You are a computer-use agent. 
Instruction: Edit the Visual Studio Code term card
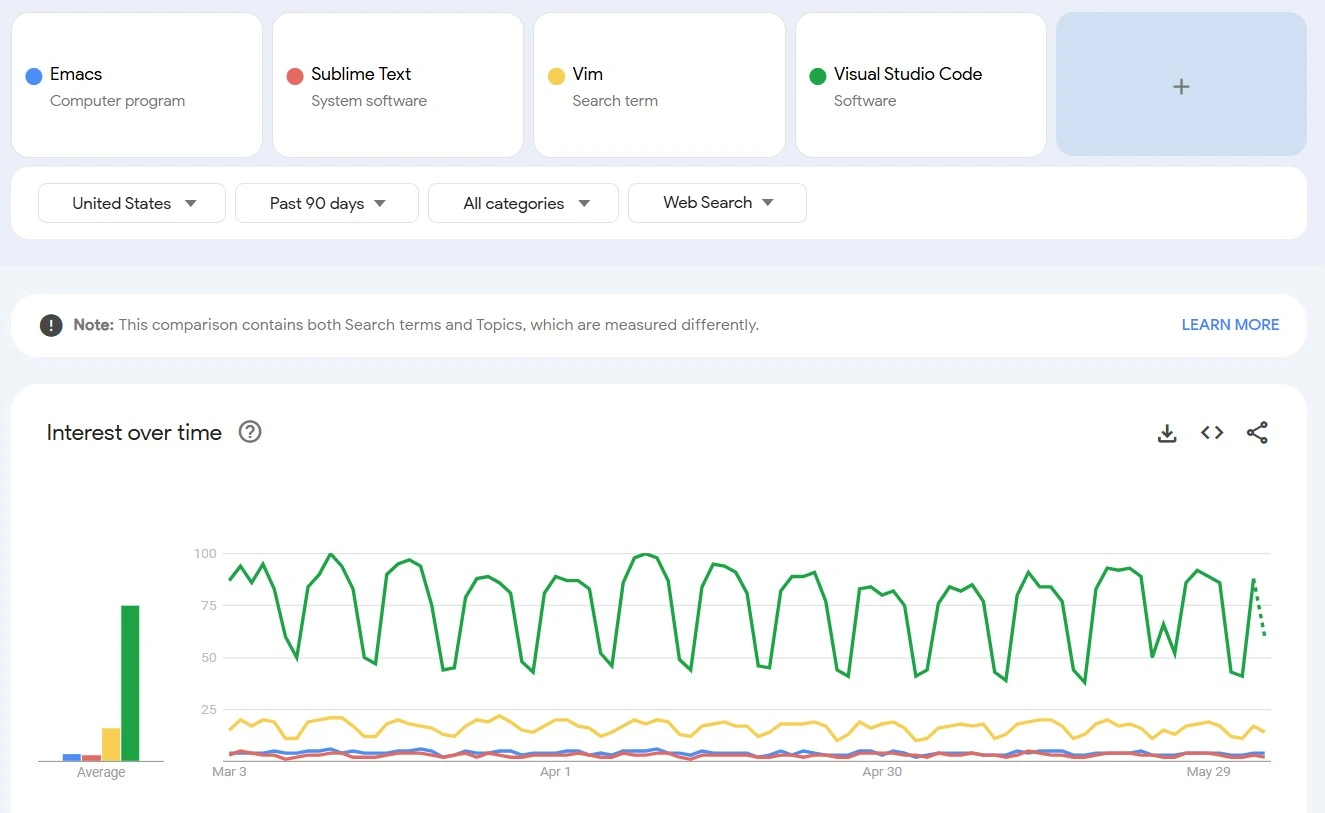tap(921, 85)
